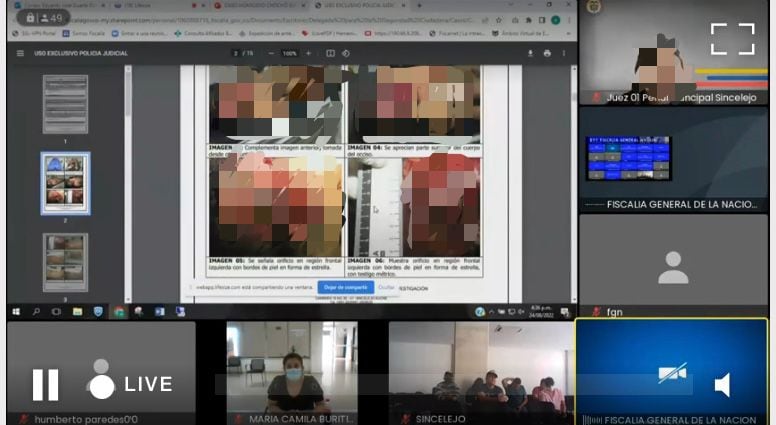Click the PDF print icon
The image size is (776, 425).
coord(546,53)
